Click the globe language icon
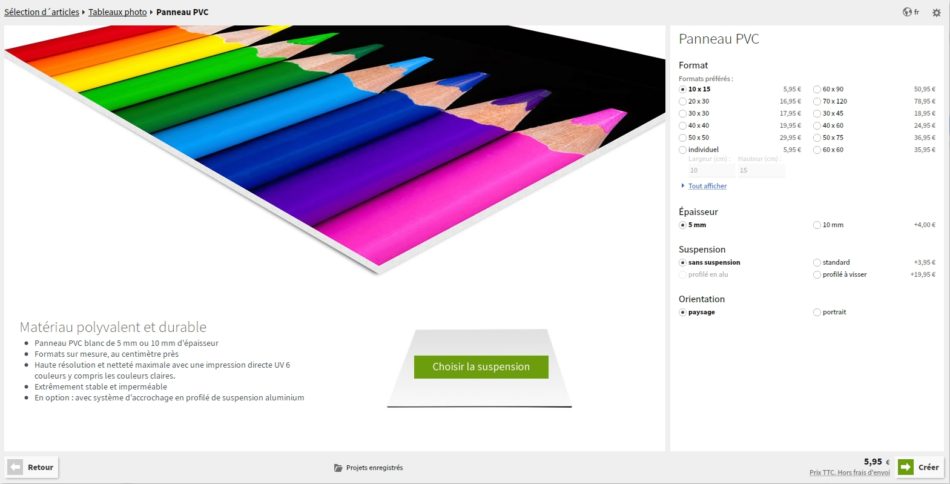This screenshot has width=950, height=484. [x=907, y=12]
